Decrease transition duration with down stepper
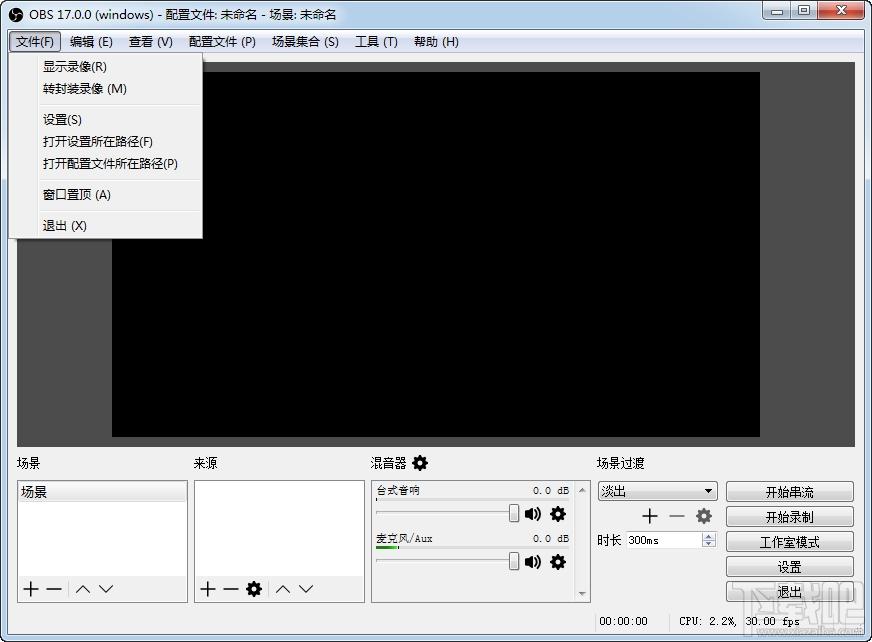Viewport: 872px width, 642px height. point(708,544)
